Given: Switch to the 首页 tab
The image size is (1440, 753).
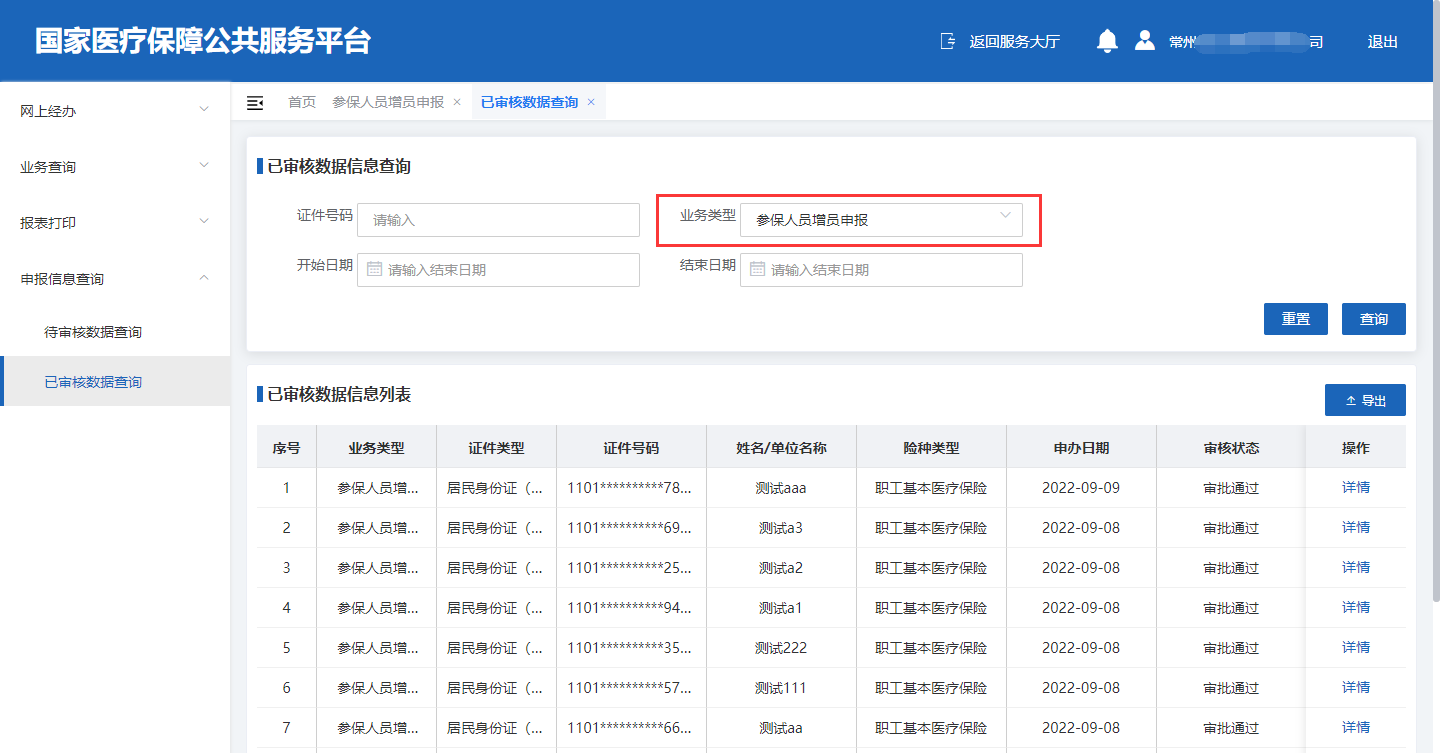Looking at the screenshot, I should point(302,102).
